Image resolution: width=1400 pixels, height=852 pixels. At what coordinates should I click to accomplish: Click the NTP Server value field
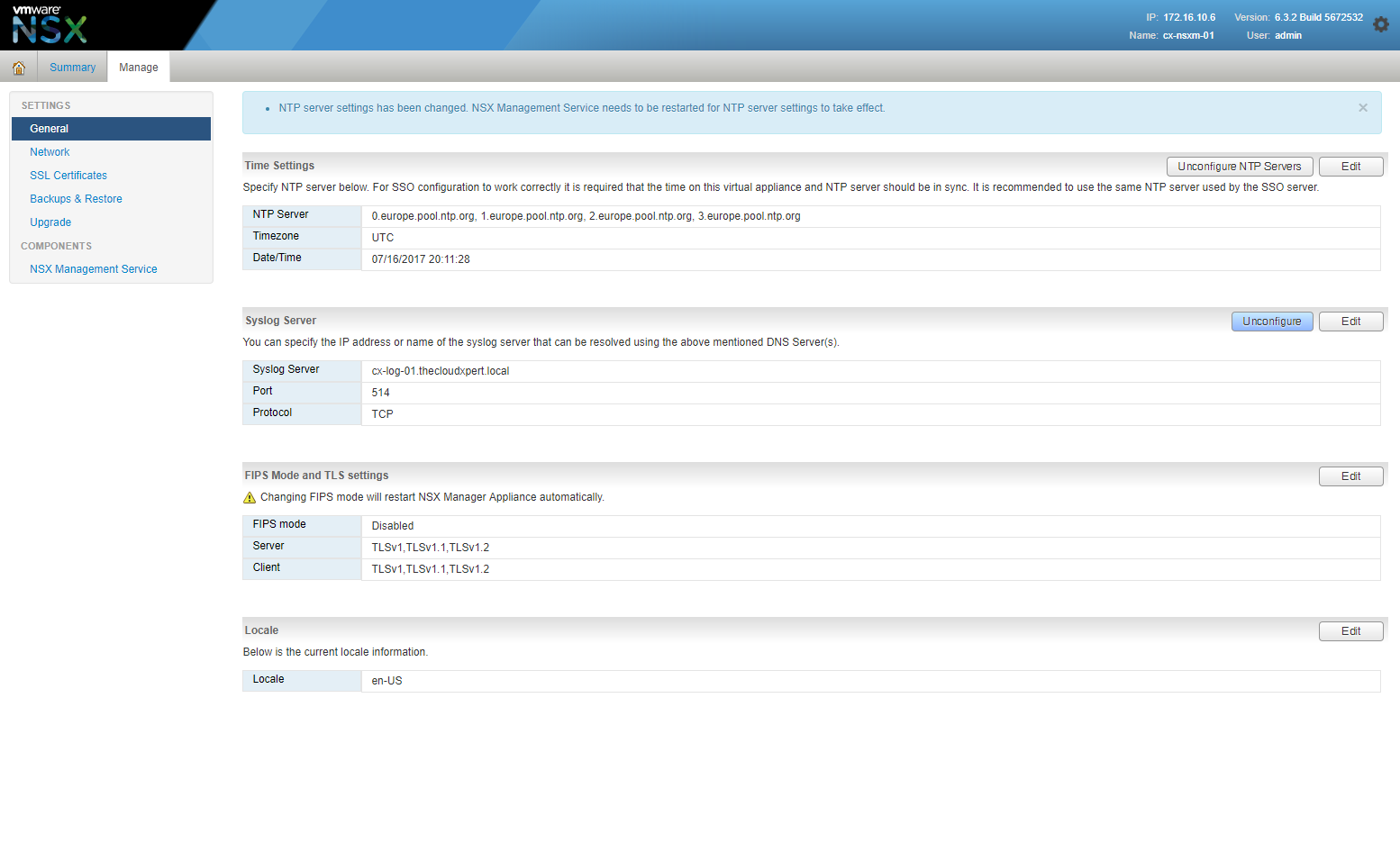(x=586, y=216)
